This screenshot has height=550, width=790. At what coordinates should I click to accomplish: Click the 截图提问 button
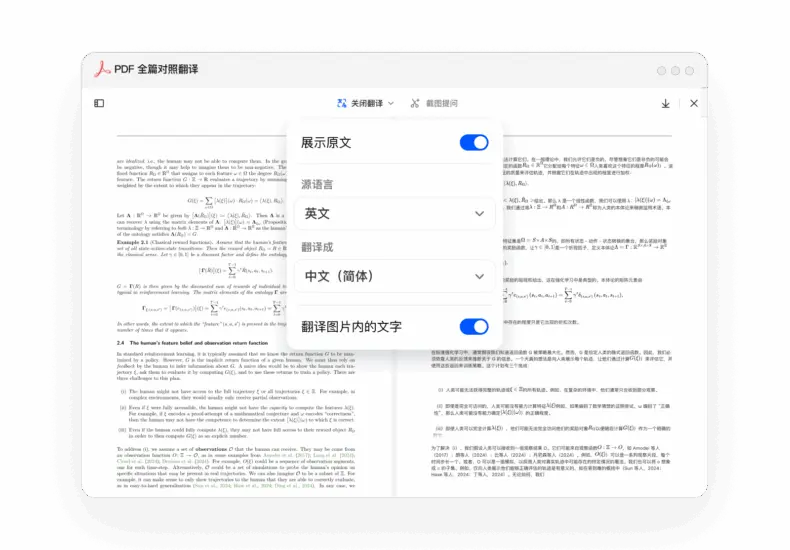click(x=434, y=103)
